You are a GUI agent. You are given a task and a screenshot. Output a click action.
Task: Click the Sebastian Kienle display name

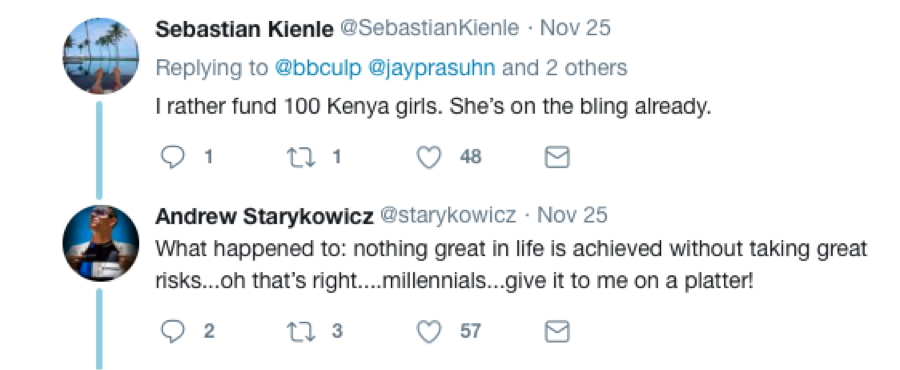245,29
